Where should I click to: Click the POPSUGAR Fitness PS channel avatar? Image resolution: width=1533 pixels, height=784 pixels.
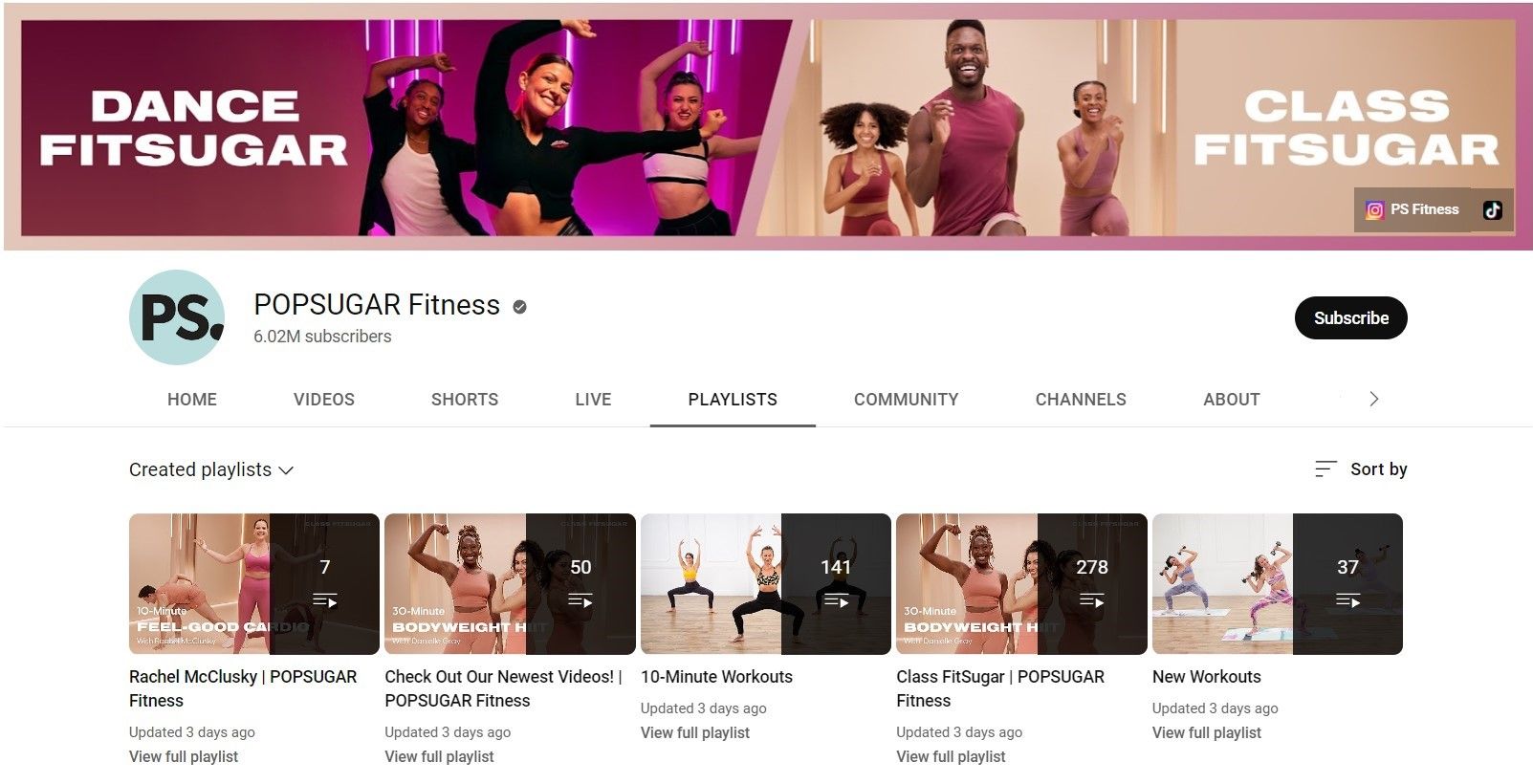pos(177,317)
